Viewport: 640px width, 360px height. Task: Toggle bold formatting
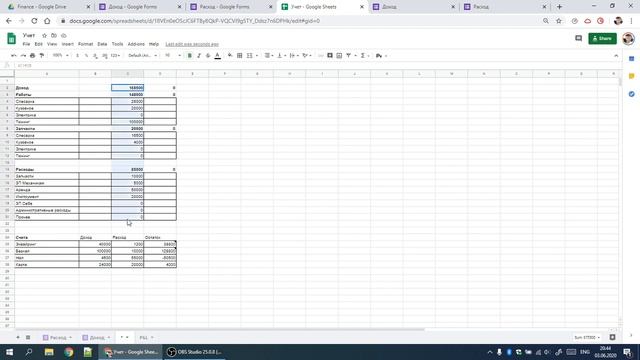(190, 56)
